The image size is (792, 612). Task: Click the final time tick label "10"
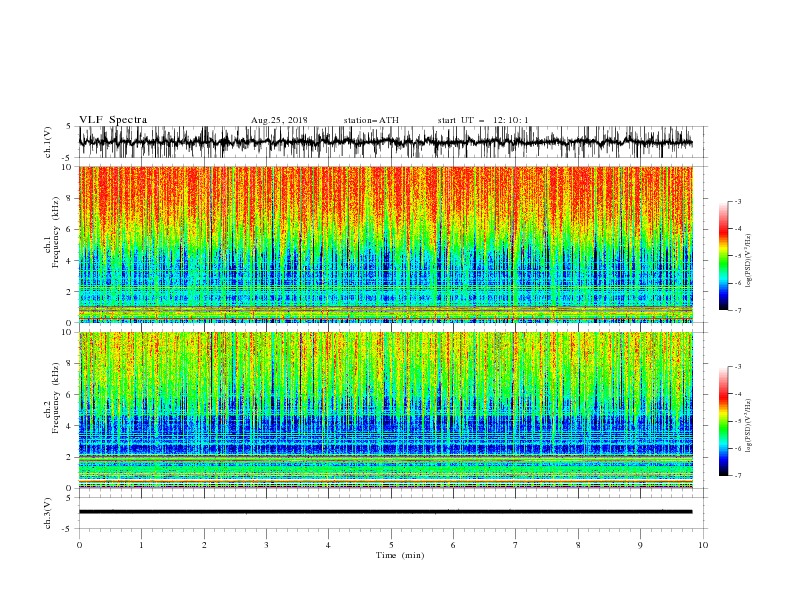pos(703,545)
